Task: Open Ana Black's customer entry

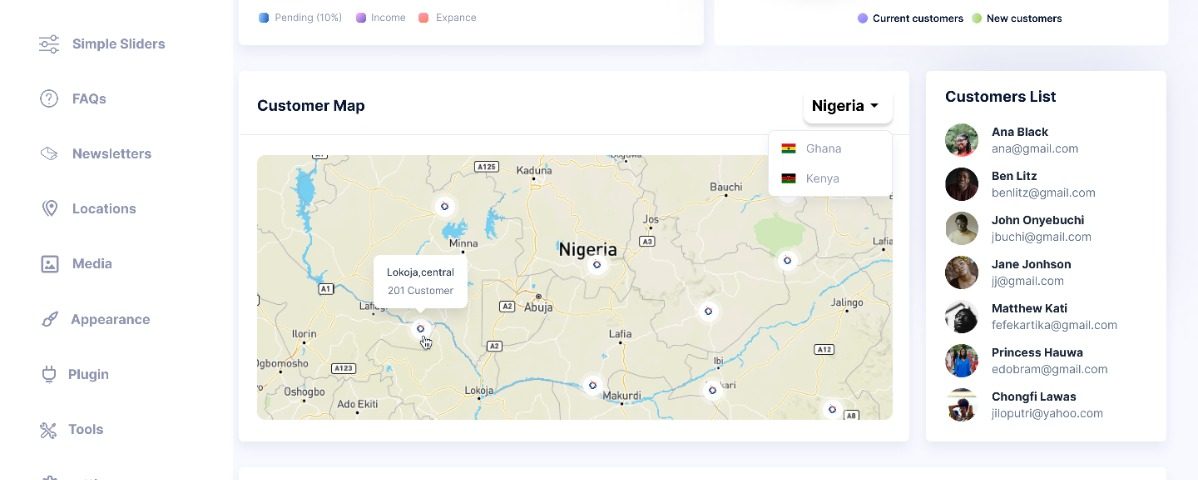Action: pos(1019,132)
